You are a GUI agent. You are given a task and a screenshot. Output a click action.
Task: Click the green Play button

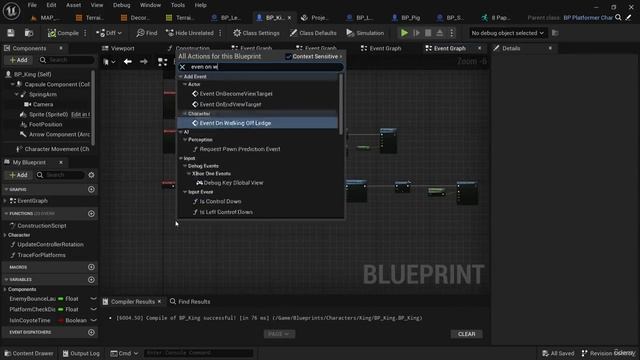pyautogui.click(x=404, y=33)
